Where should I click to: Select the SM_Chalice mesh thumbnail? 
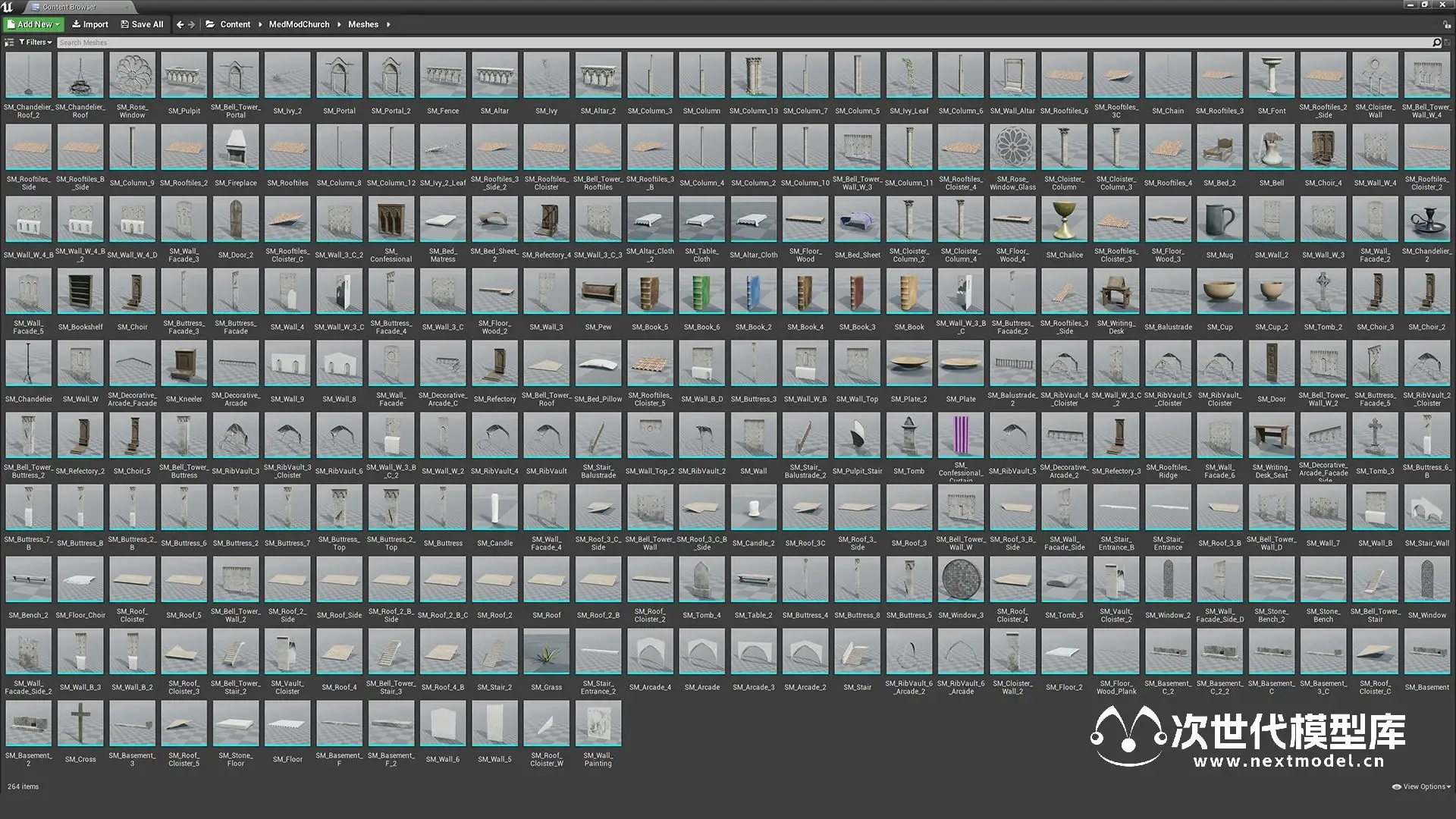(1064, 219)
